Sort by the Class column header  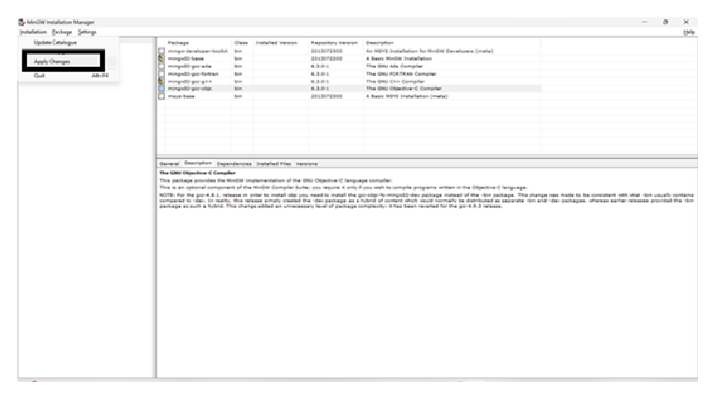pyautogui.click(x=241, y=43)
